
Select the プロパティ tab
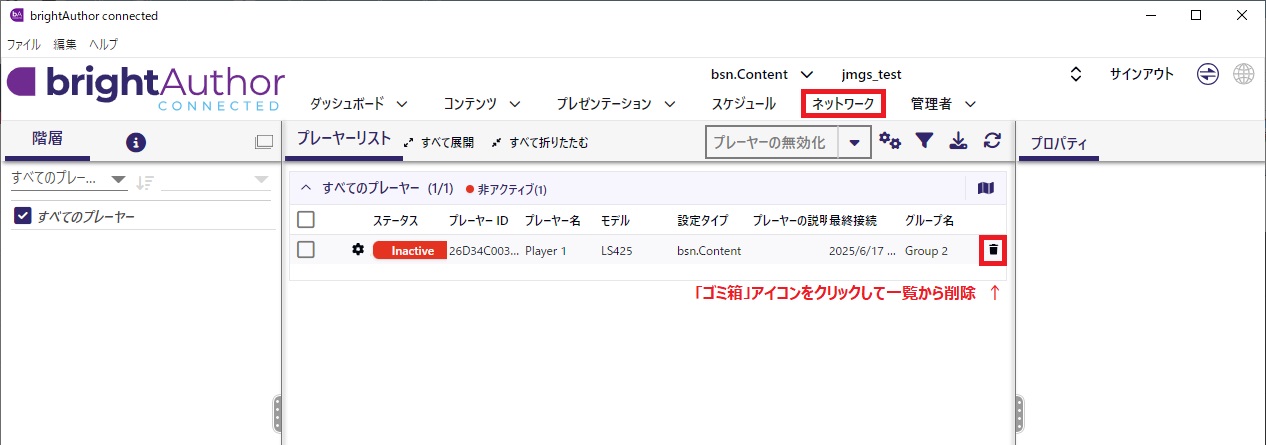pos(1059,142)
